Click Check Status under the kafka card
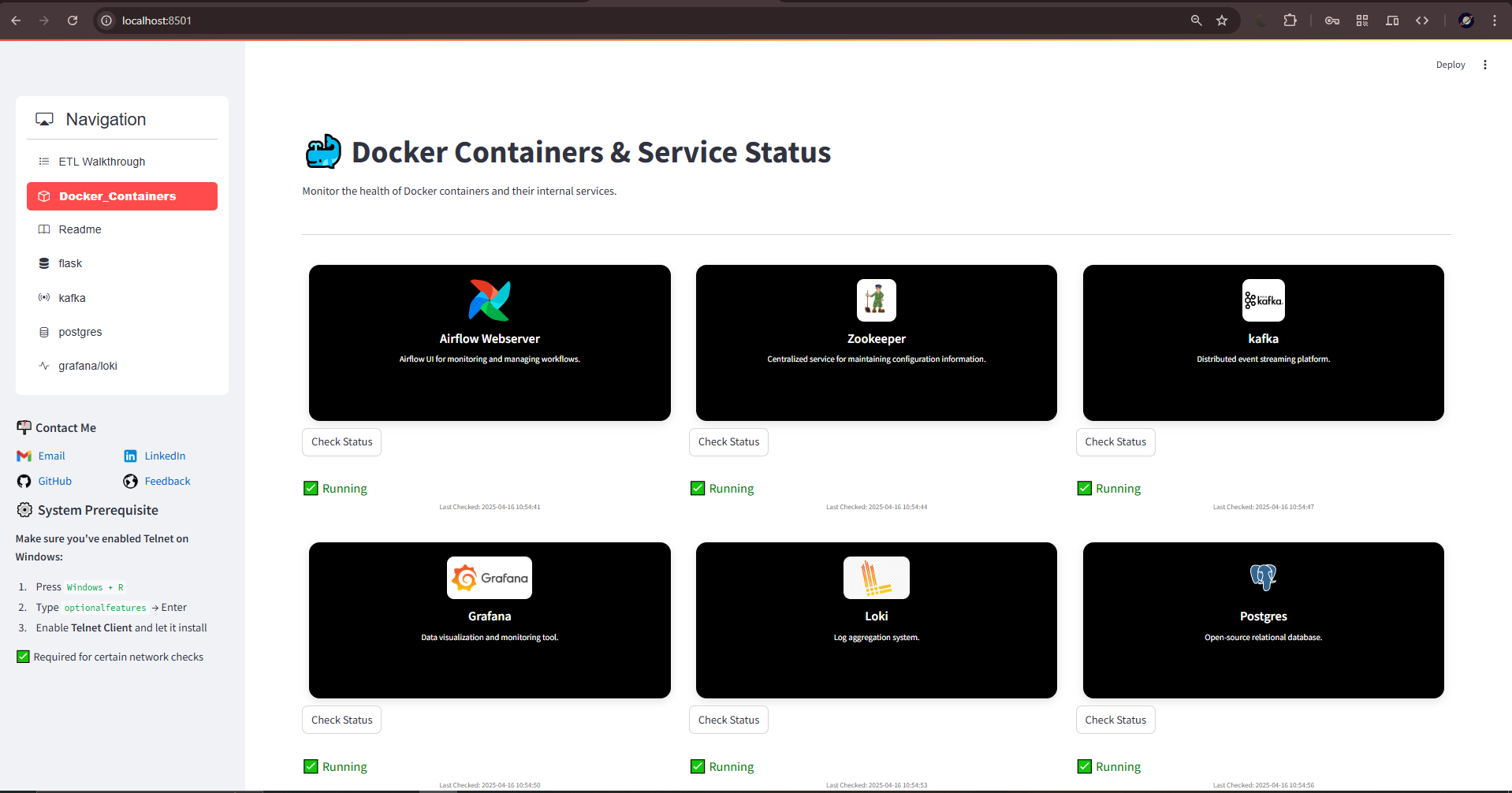The height and width of the screenshot is (793, 1512). pyautogui.click(x=1115, y=442)
